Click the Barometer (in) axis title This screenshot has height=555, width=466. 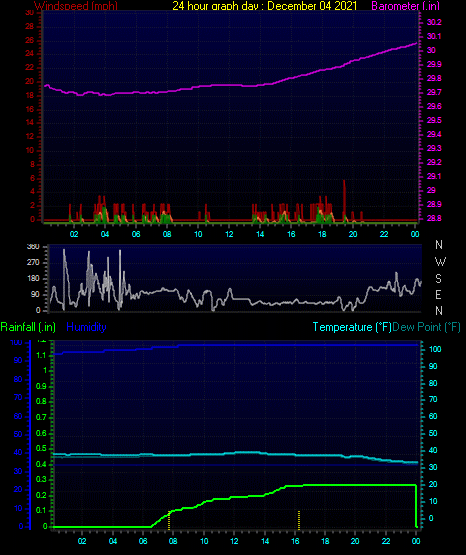click(405, 6)
